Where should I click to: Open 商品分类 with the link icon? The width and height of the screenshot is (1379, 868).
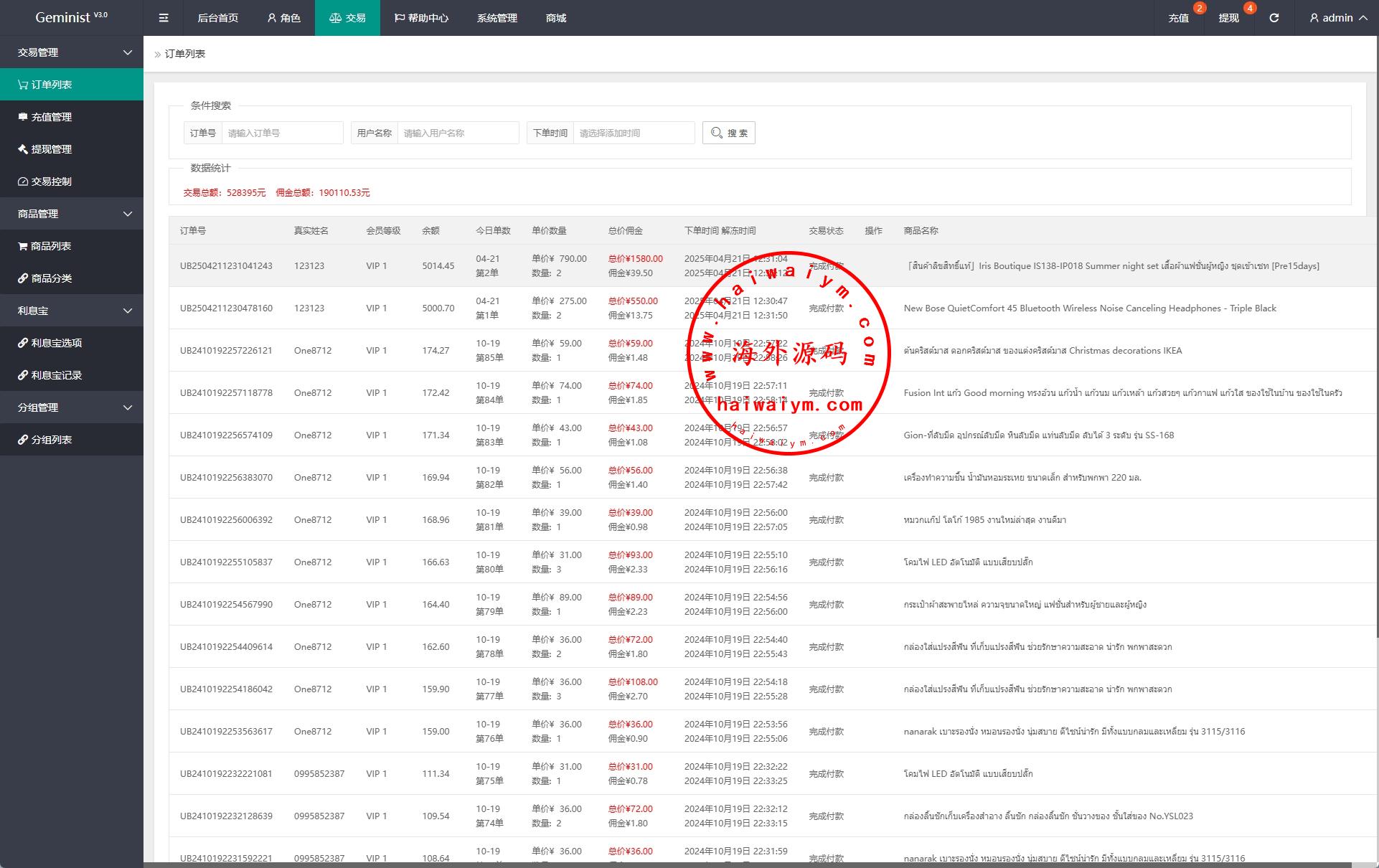(x=51, y=278)
